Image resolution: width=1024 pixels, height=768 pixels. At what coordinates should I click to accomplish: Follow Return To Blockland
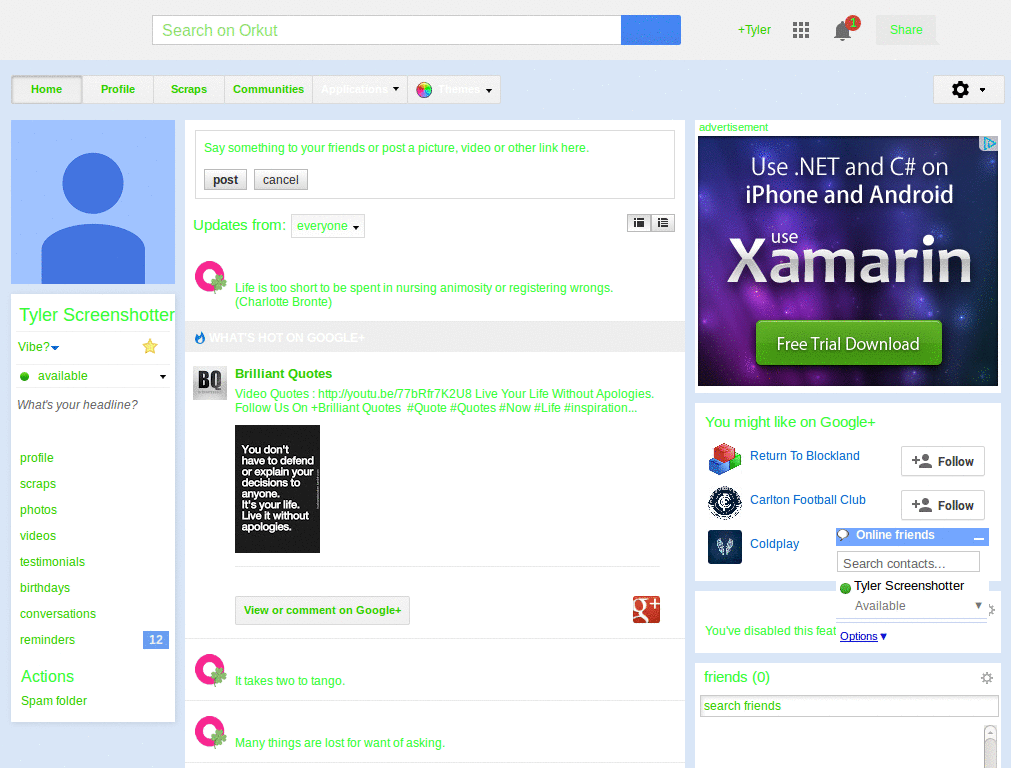(x=943, y=462)
